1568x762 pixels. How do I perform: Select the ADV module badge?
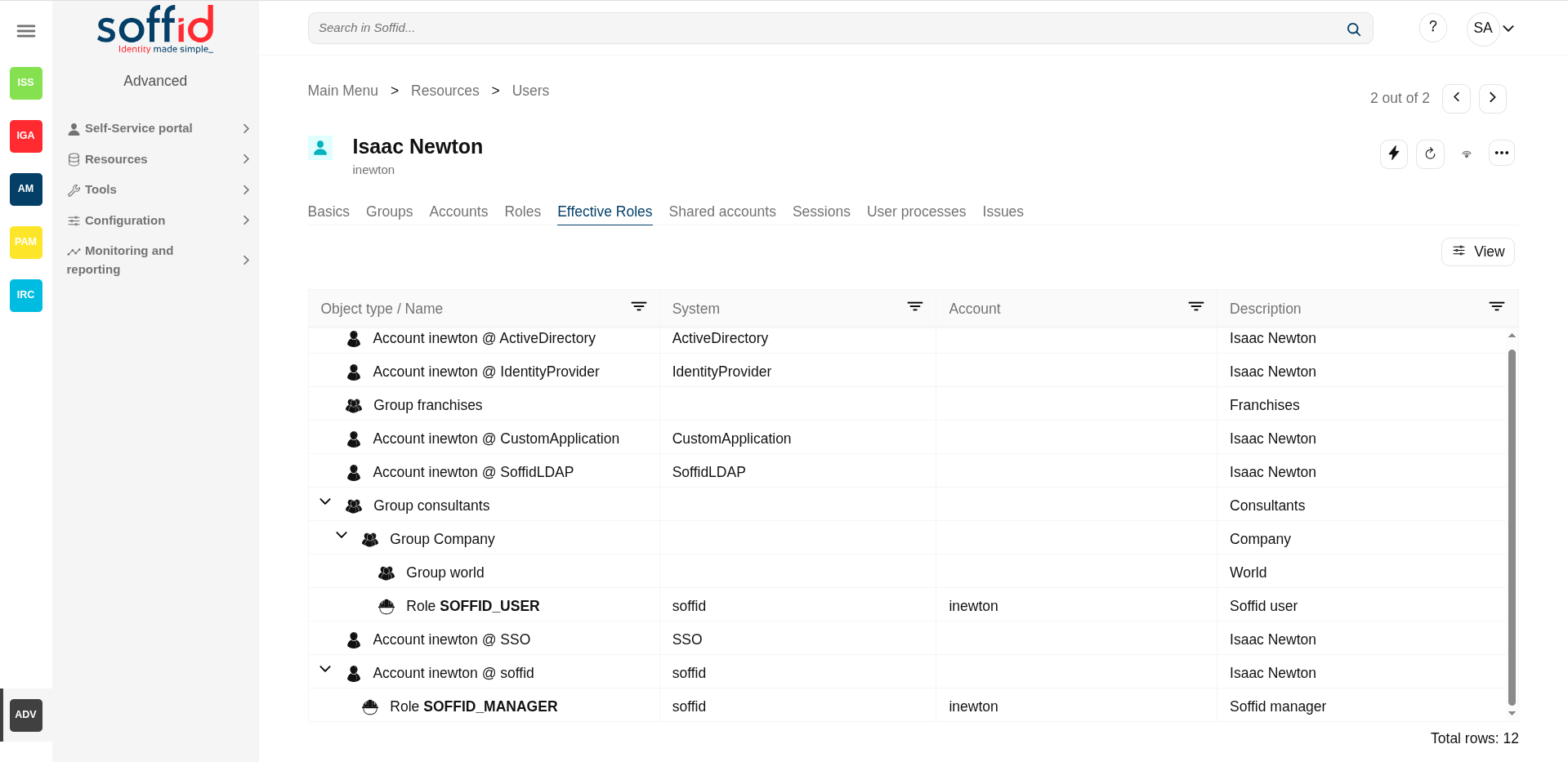tap(26, 715)
